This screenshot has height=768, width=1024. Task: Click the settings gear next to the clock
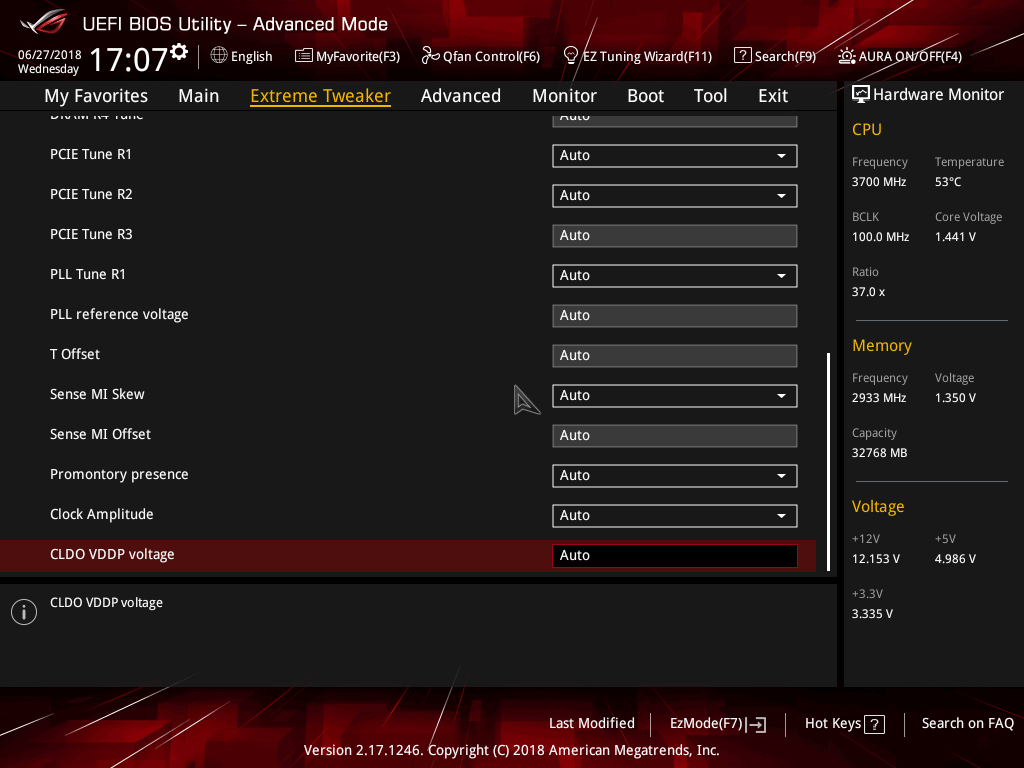click(179, 52)
